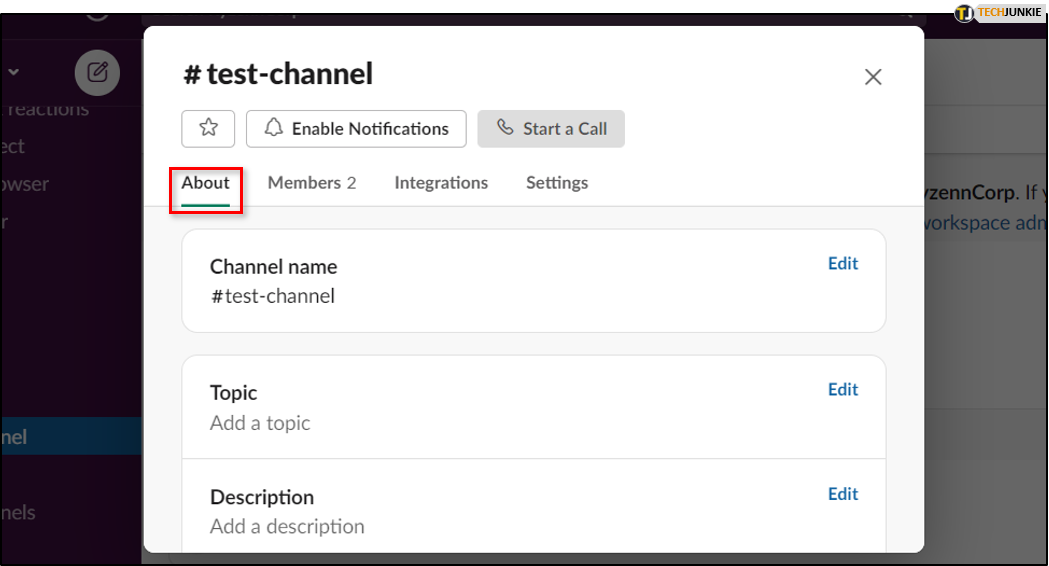Close the test-channel details dialog

coord(873,77)
